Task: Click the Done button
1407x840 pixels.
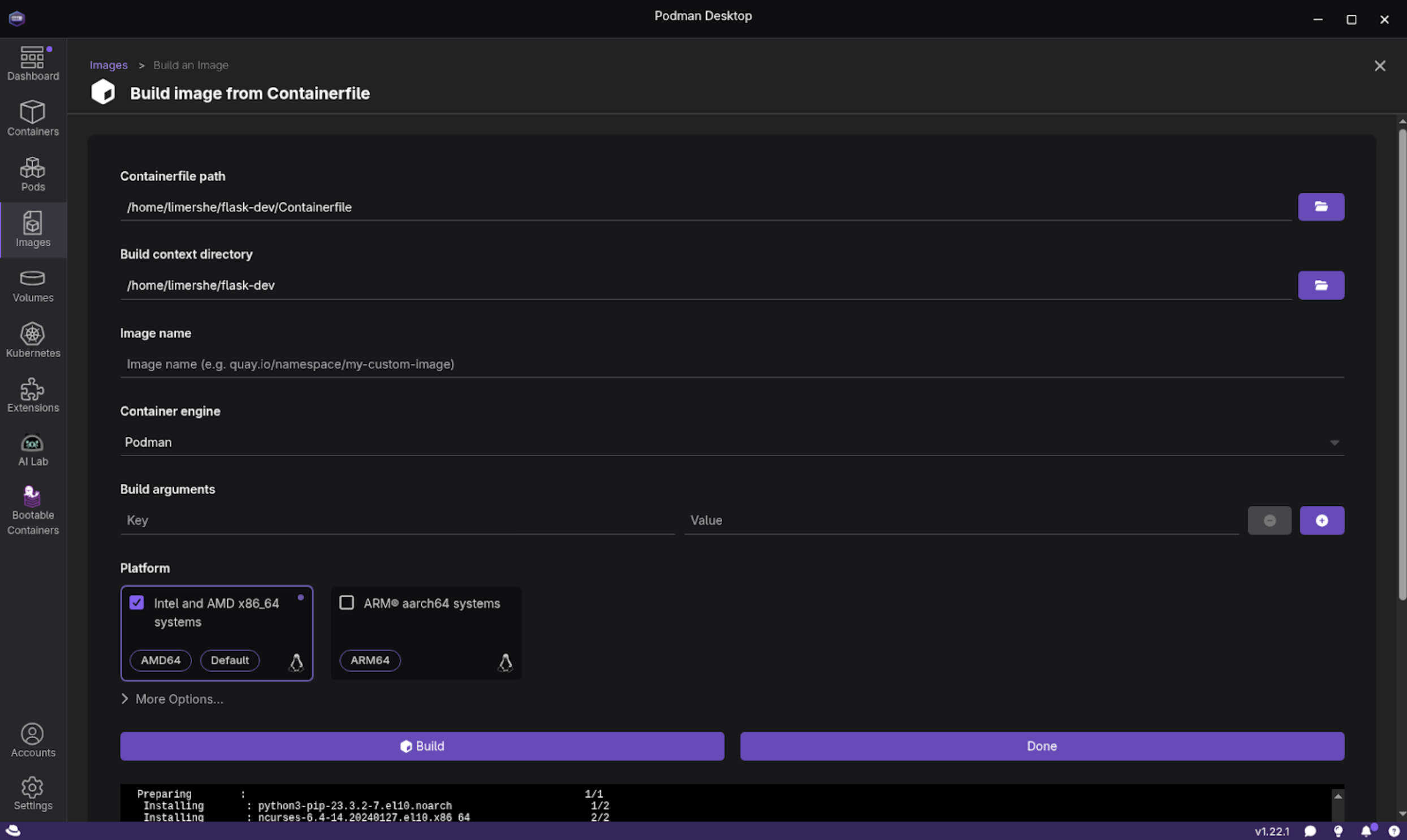Action: 1041,746
